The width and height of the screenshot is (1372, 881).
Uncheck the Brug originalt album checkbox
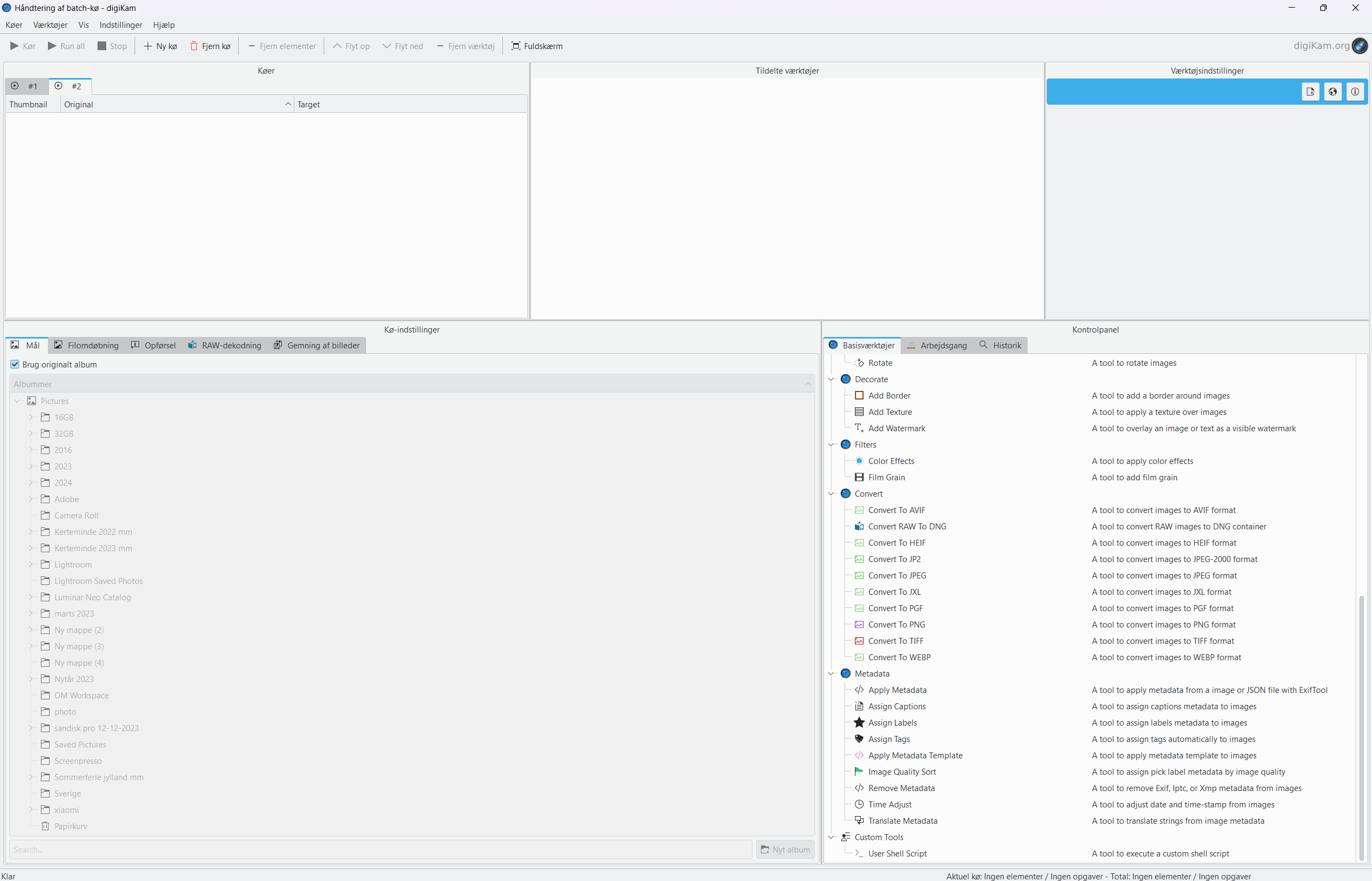pos(15,364)
